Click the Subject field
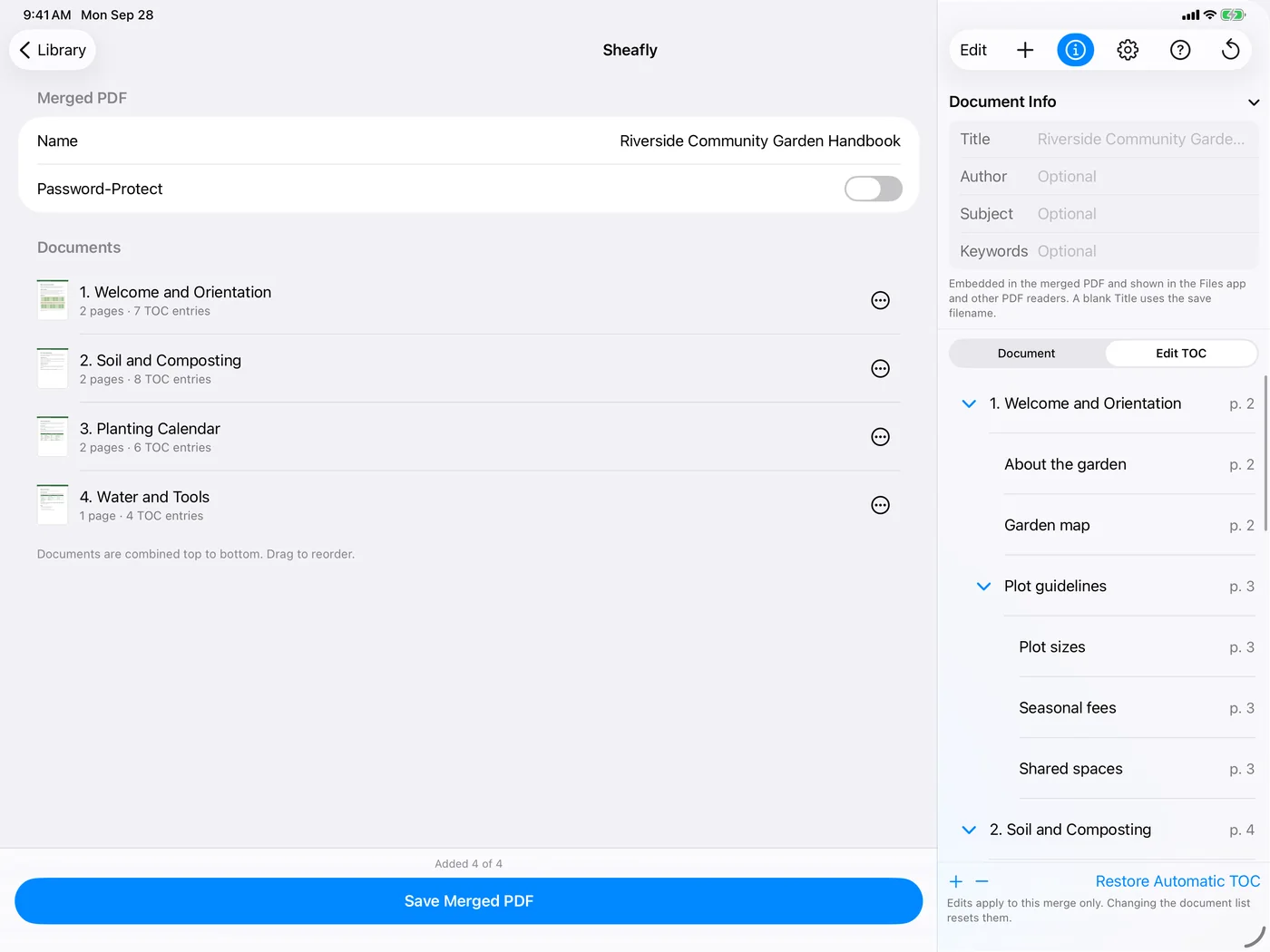This screenshot has width=1270, height=952. coord(1104,214)
